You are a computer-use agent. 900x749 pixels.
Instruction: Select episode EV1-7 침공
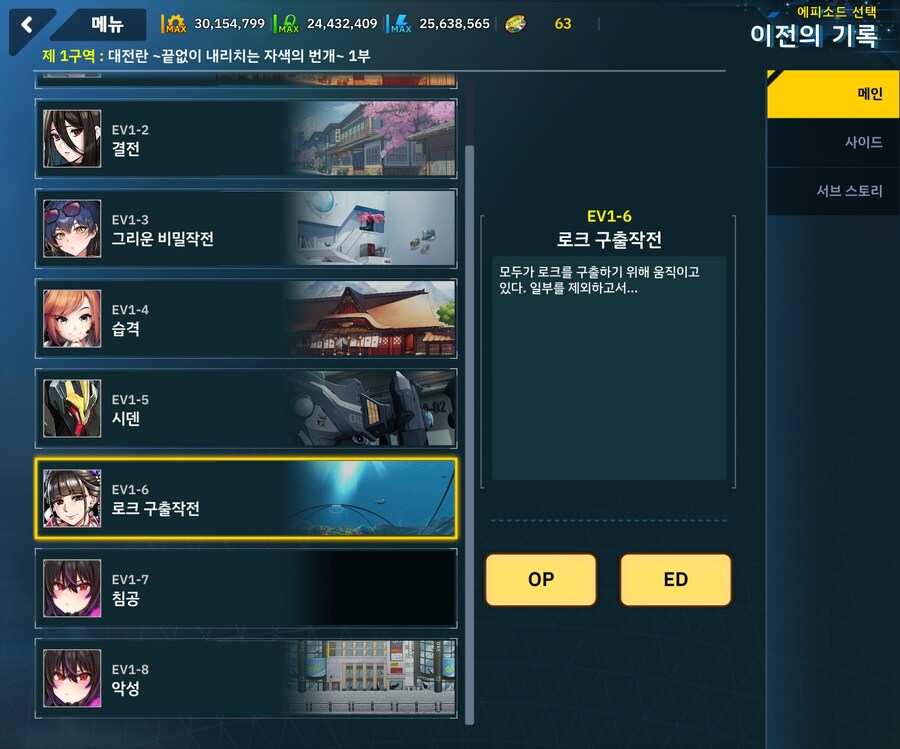click(246, 588)
